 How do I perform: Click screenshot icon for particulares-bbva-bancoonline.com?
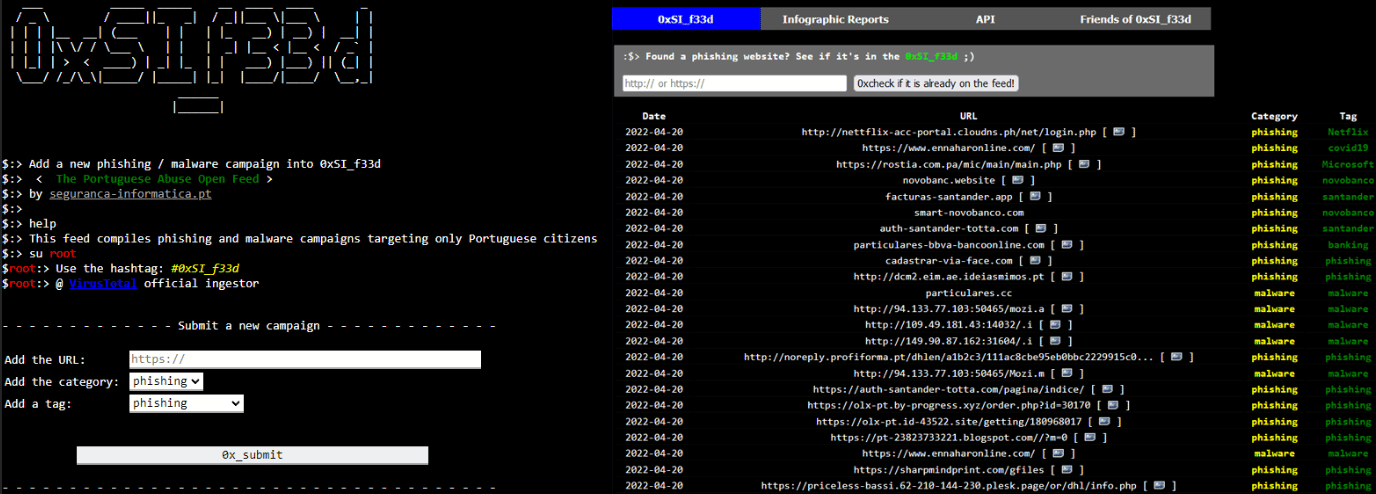(x=1066, y=245)
